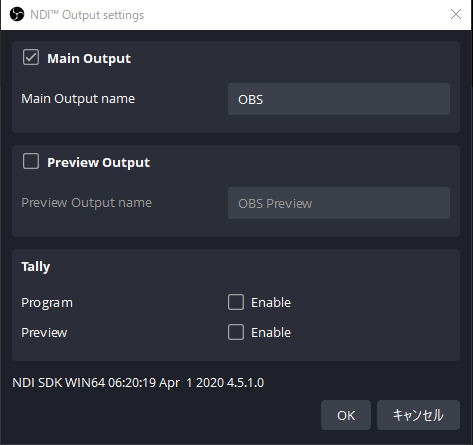Click the bold Main Output label text
Screen dimensions: 473x445
click(x=89, y=59)
